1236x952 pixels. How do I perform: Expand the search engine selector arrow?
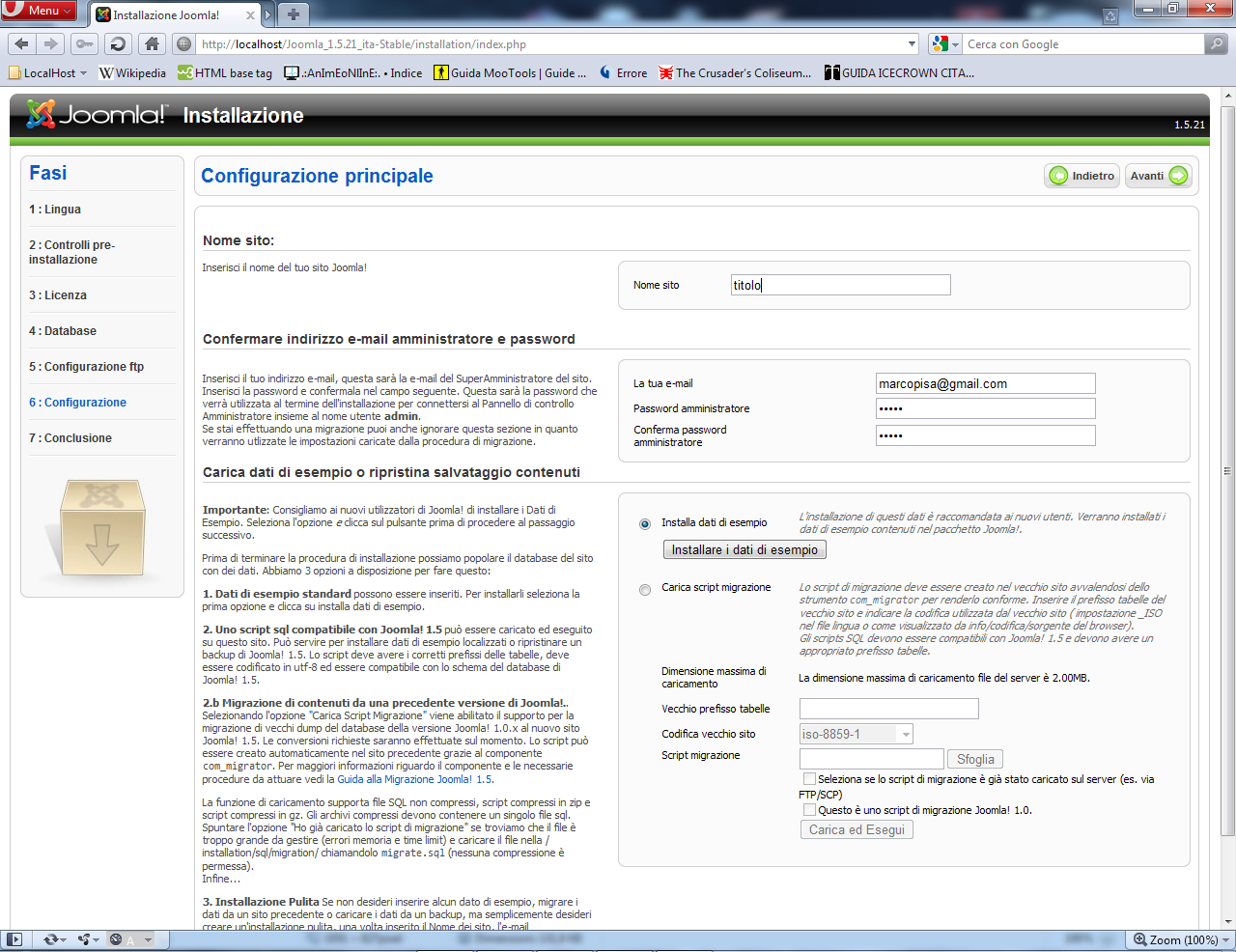coord(956,44)
